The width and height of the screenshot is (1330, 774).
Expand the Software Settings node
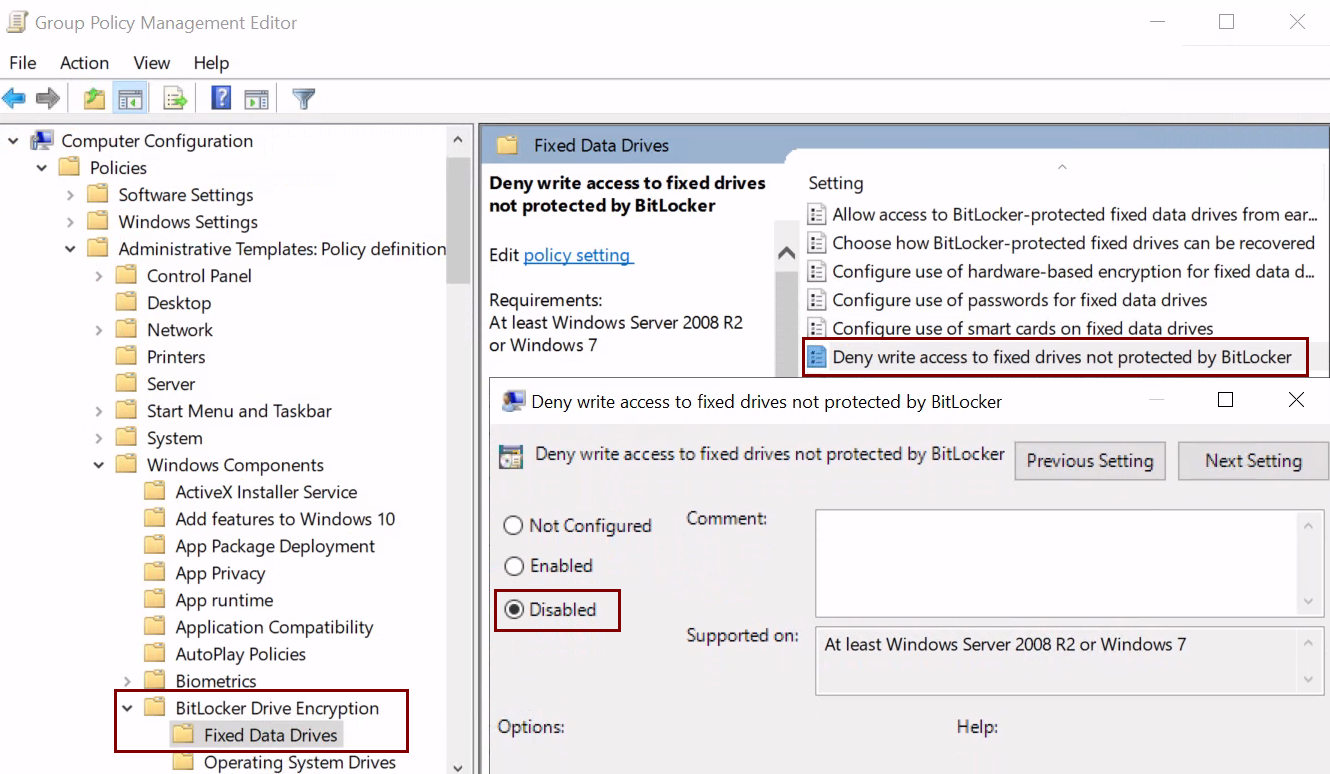click(70, 195)
